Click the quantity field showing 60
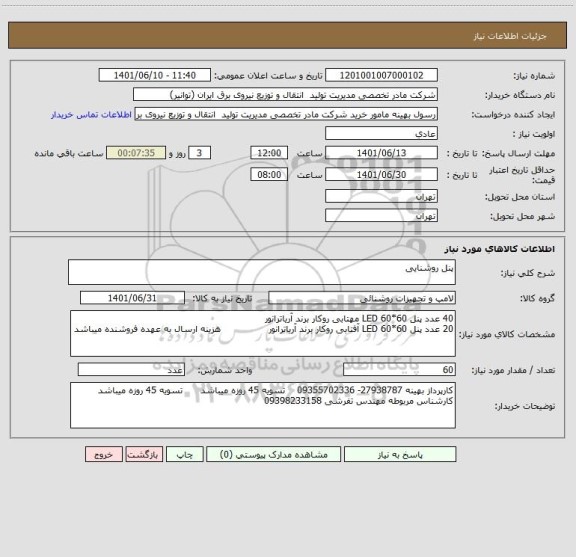This screenshot has width=576, height=557. click(399, 370)
